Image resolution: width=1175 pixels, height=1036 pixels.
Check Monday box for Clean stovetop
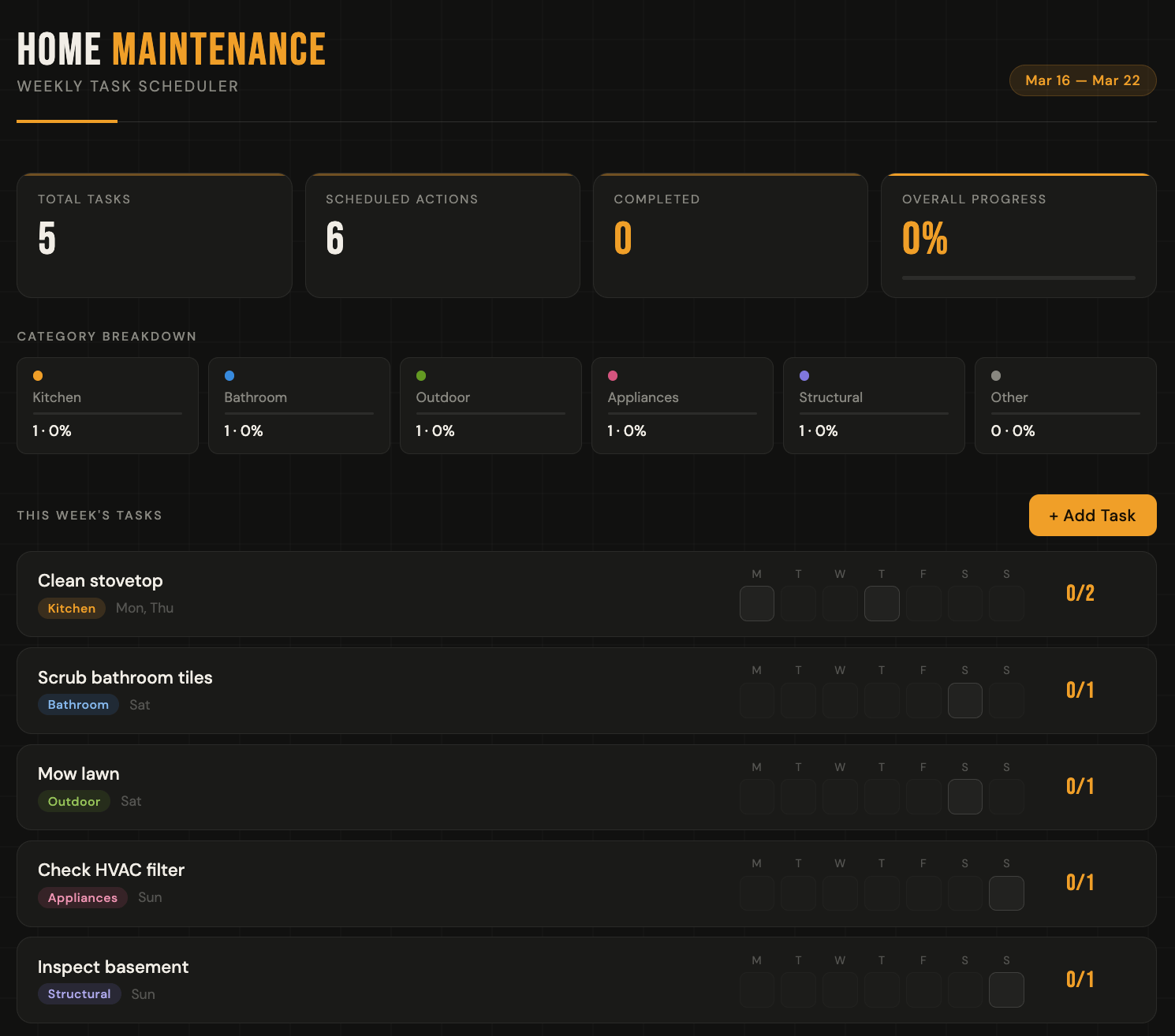click(756, 604)
